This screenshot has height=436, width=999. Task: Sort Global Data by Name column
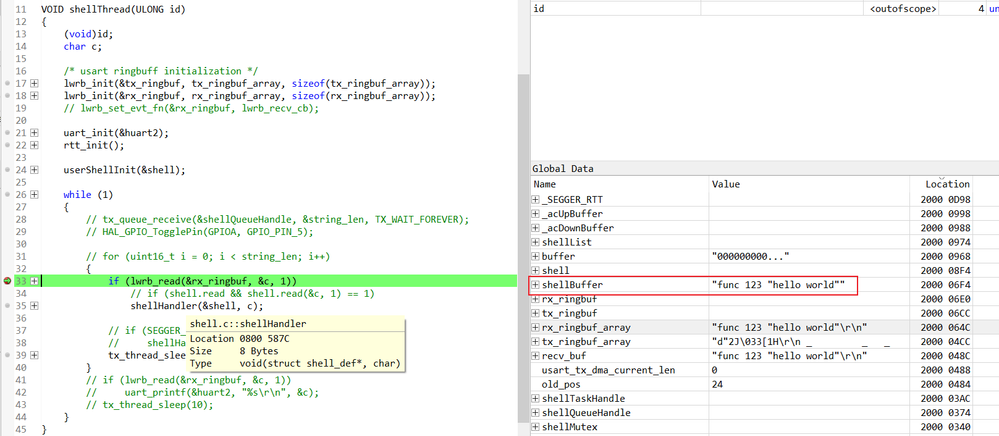619,184
